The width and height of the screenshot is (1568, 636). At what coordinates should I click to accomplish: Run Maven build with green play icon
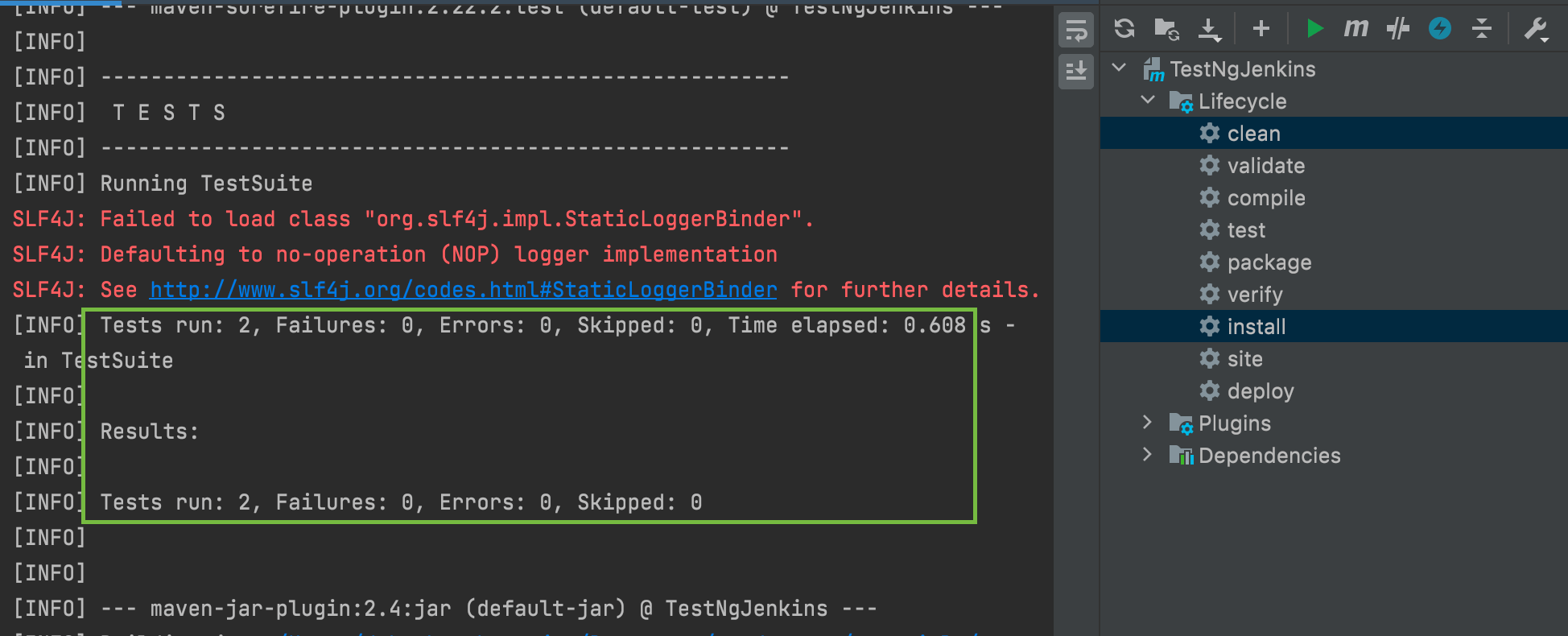[1314, 29]
